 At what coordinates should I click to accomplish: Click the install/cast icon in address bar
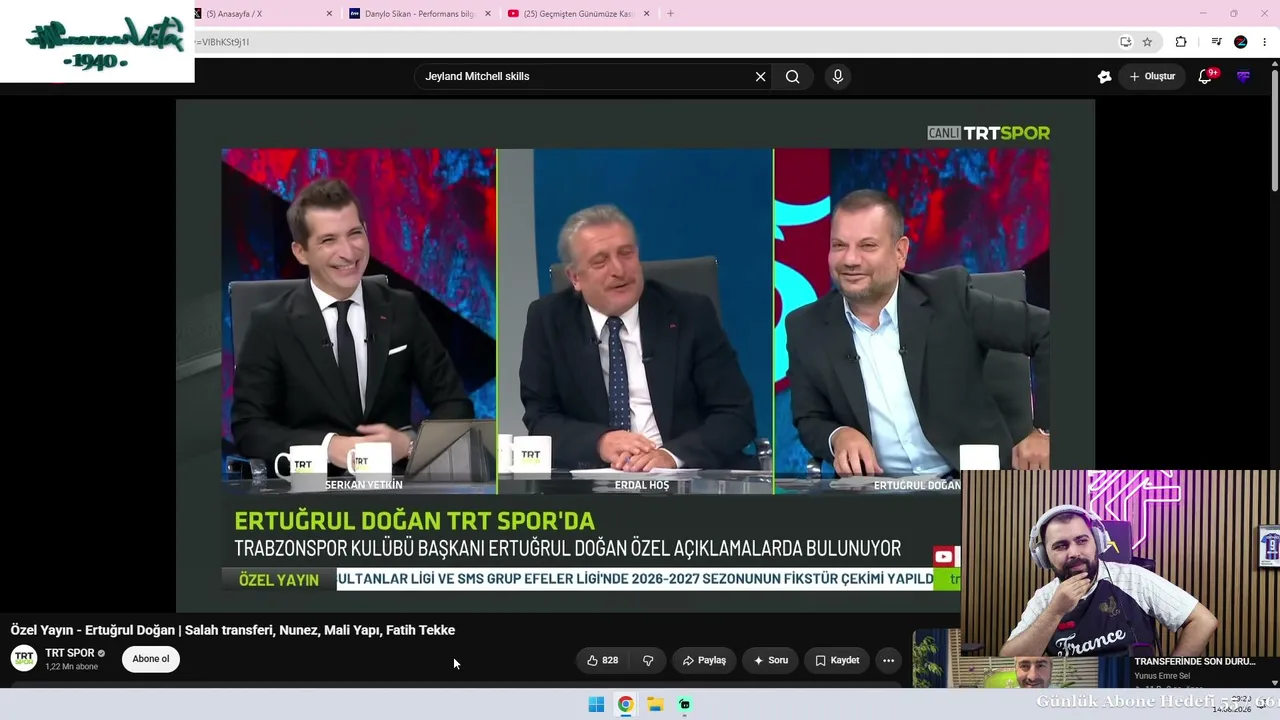pos(1125,42)
